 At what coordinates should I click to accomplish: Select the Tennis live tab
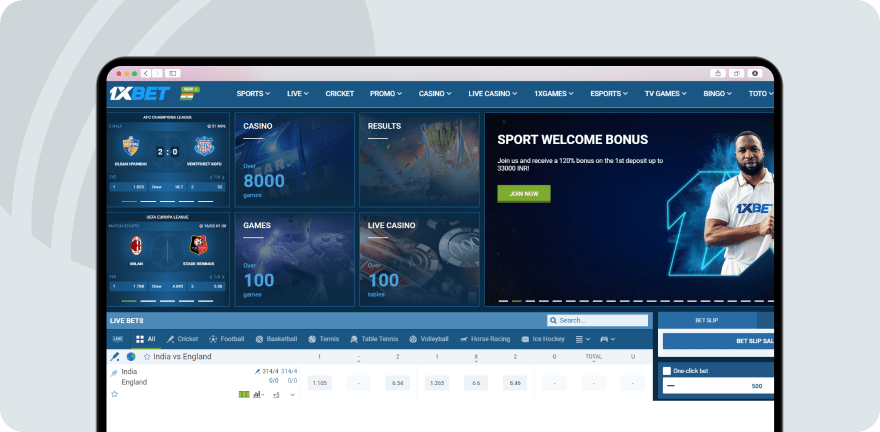pos(324,339)
